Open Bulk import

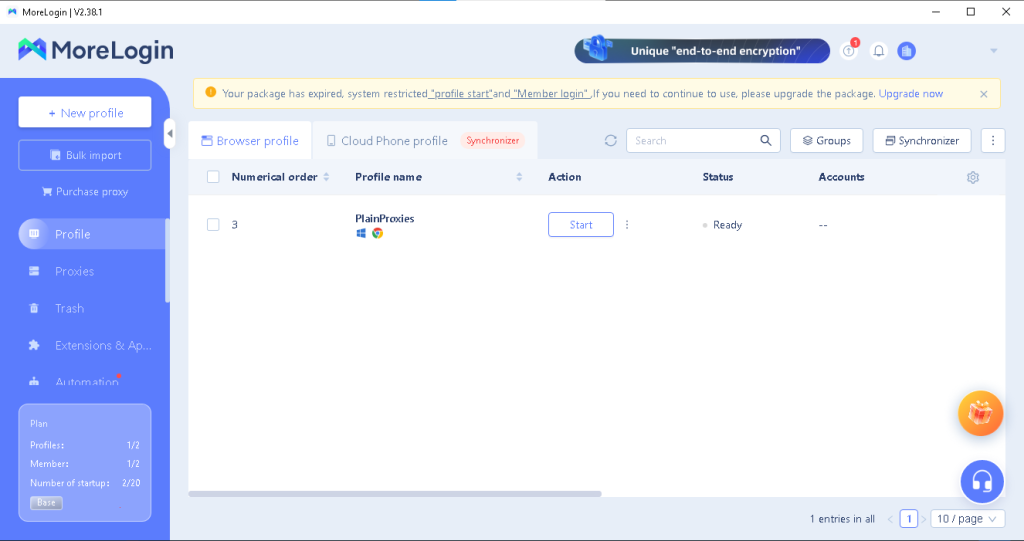(85, 155)
